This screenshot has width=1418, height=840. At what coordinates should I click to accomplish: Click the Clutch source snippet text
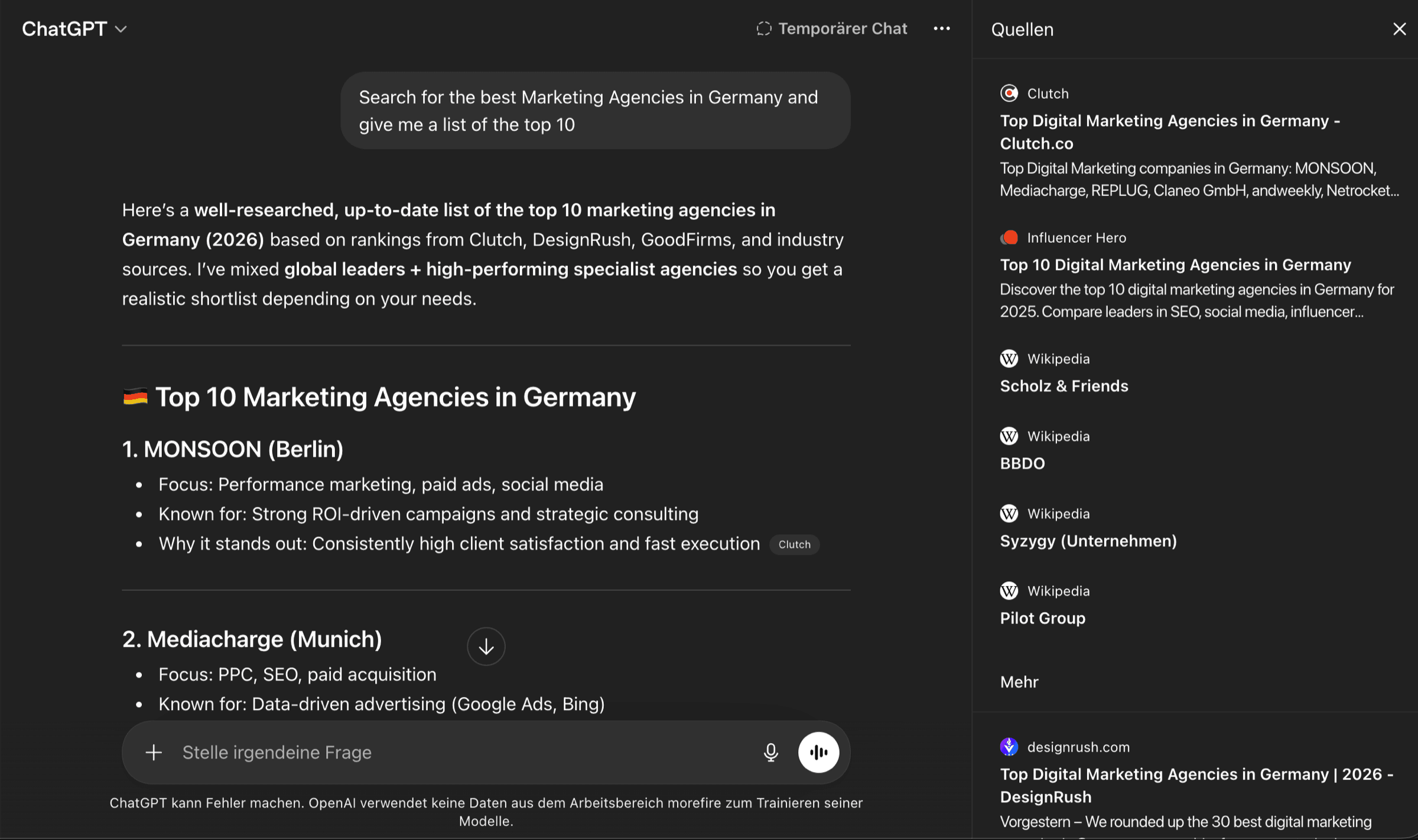(1199, 180)
